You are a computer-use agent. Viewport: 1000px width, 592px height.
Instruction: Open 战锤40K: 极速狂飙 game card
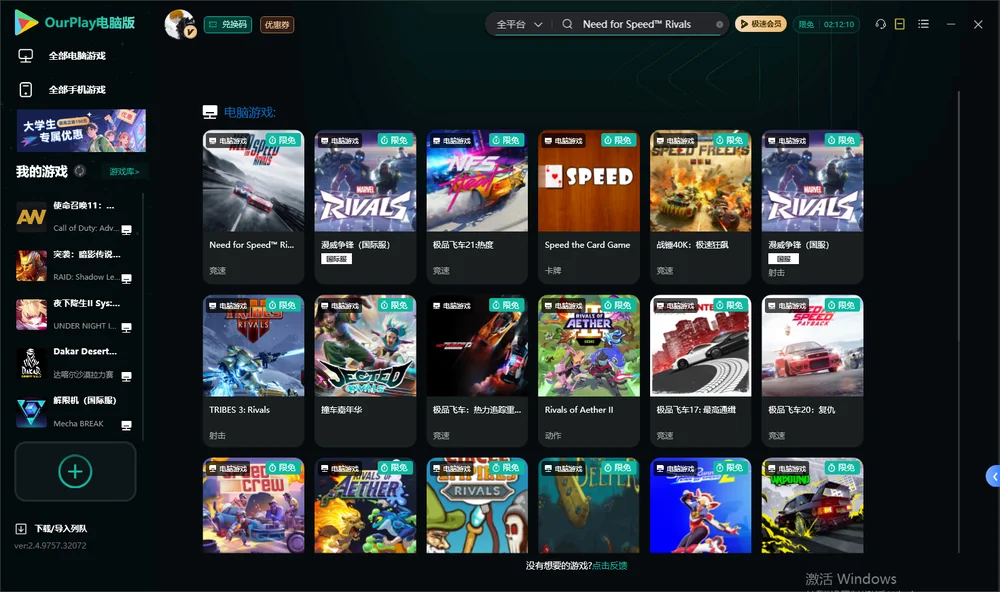click(x=700, y=207)
